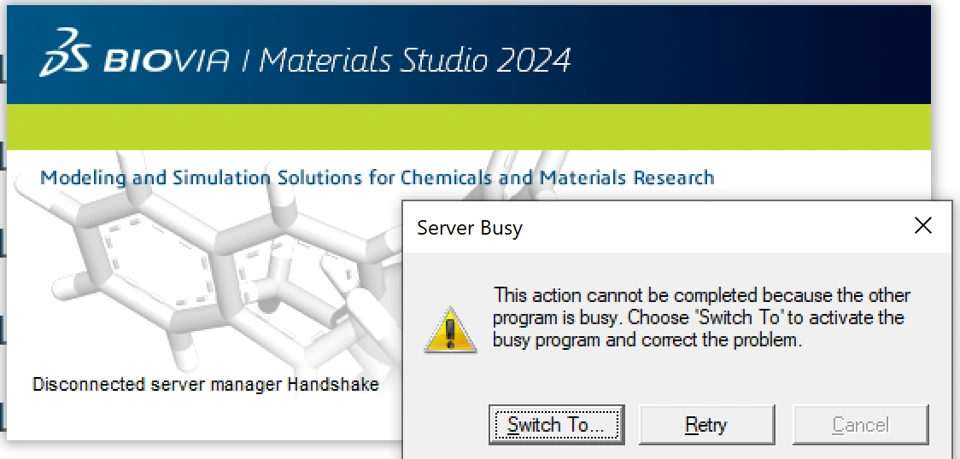960x459 pixels.
Task: Click the dark blue header banner
Action: pyautogui.click(x=750, y=55)
